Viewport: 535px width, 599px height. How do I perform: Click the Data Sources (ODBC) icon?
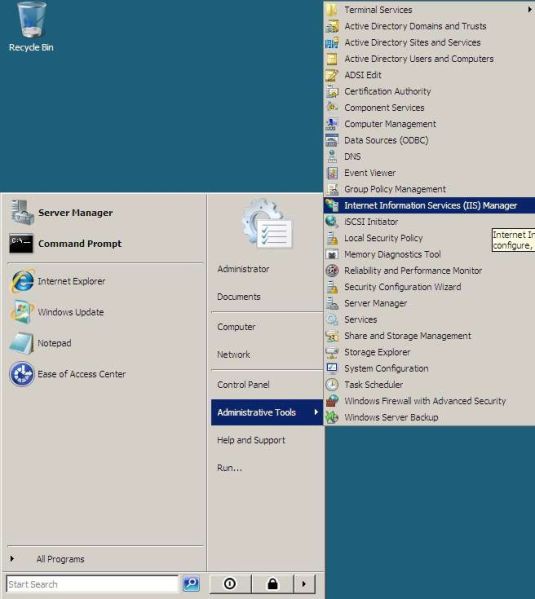332,141
